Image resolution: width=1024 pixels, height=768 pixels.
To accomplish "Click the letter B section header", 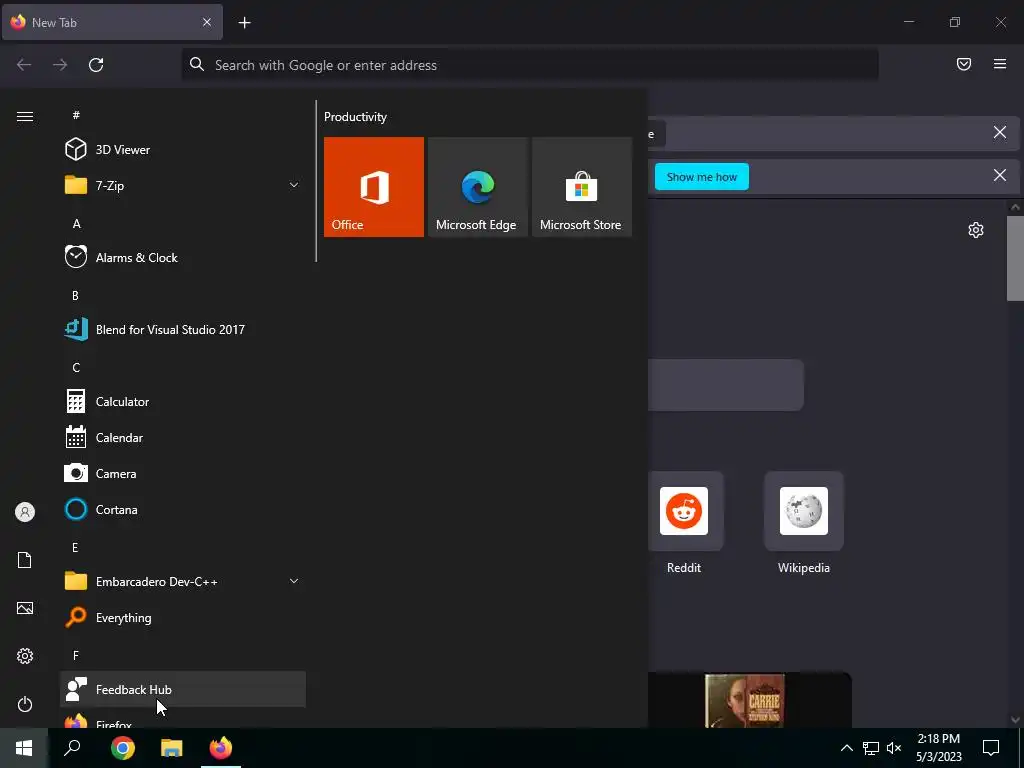I will (75, 296).
